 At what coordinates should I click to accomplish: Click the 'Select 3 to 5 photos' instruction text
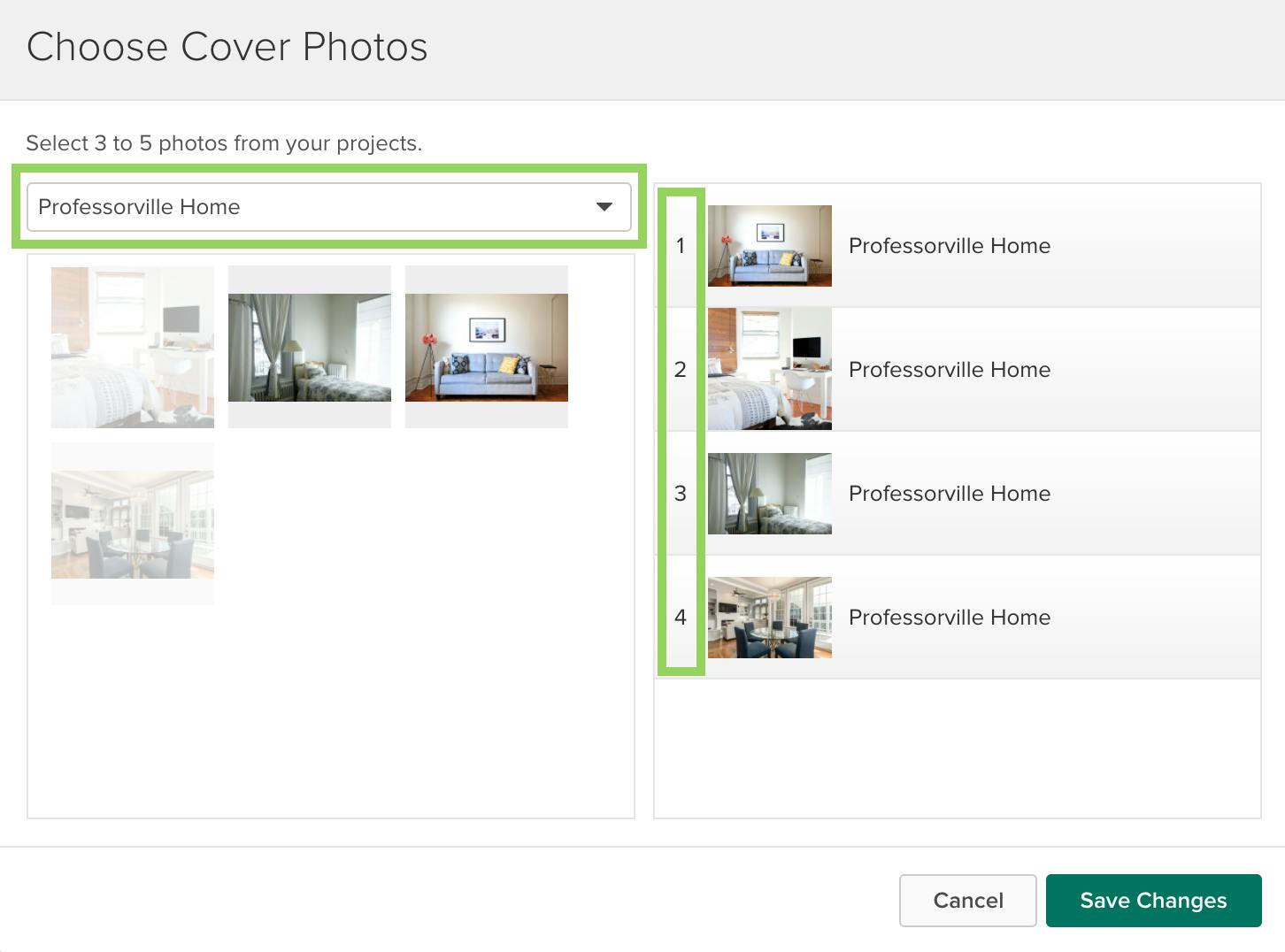pyautogui.click(x=224, y=143)
